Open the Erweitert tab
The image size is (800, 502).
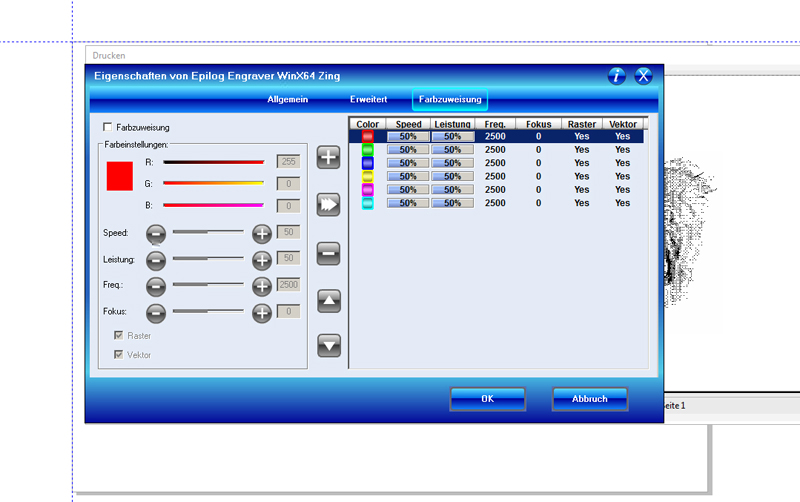tap(369, 100)
